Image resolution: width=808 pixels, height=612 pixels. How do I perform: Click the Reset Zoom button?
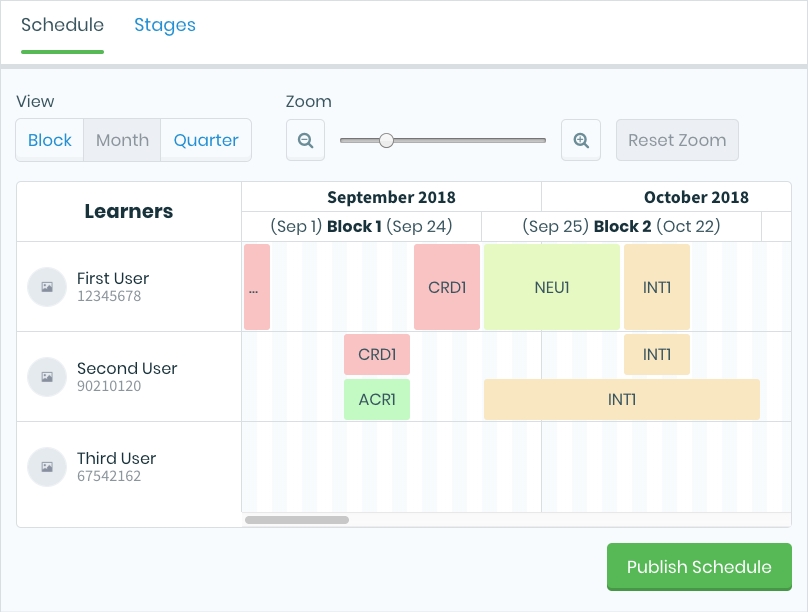tap(677, 140)
